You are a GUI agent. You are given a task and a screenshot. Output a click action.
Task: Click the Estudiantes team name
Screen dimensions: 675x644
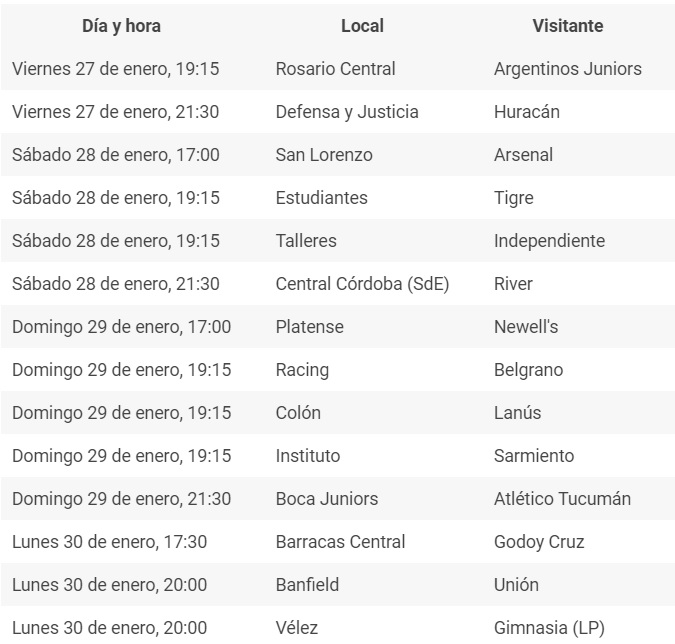click(x=322, y=198)
